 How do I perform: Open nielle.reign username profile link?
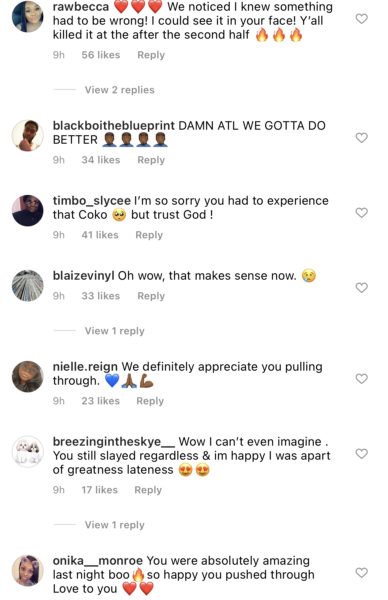point(85,367)
